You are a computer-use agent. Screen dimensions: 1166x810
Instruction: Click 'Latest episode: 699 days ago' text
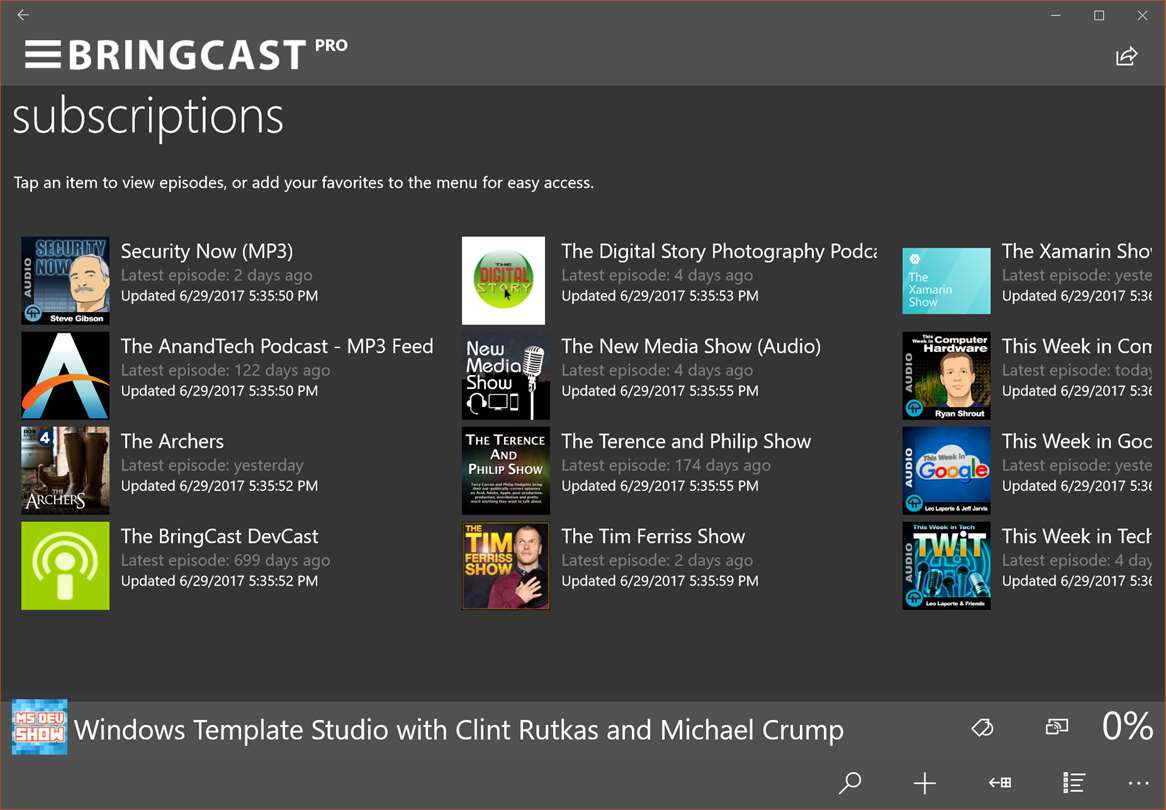225,561
